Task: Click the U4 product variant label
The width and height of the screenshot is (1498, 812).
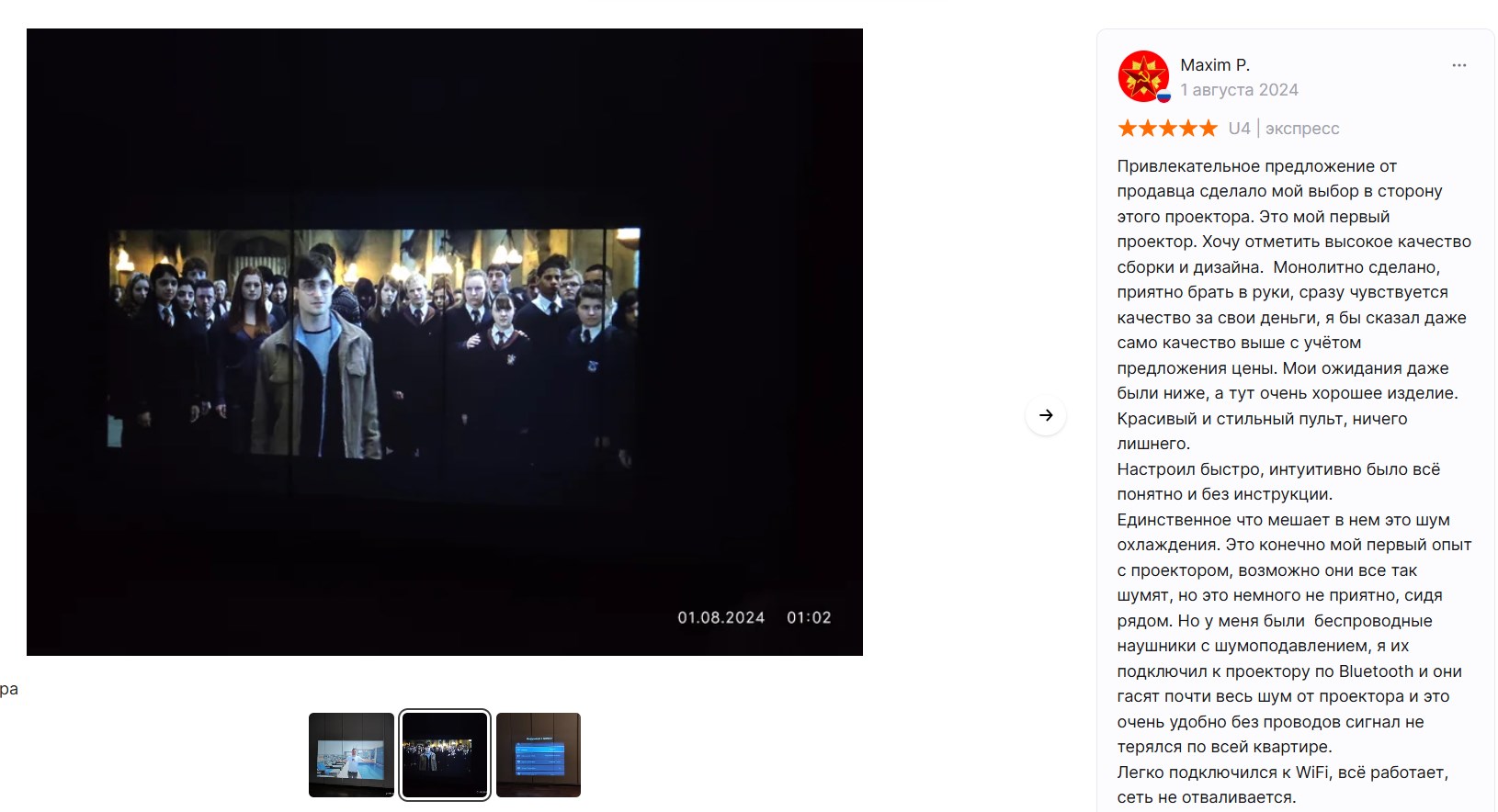Action: (x=1239, y=129)
